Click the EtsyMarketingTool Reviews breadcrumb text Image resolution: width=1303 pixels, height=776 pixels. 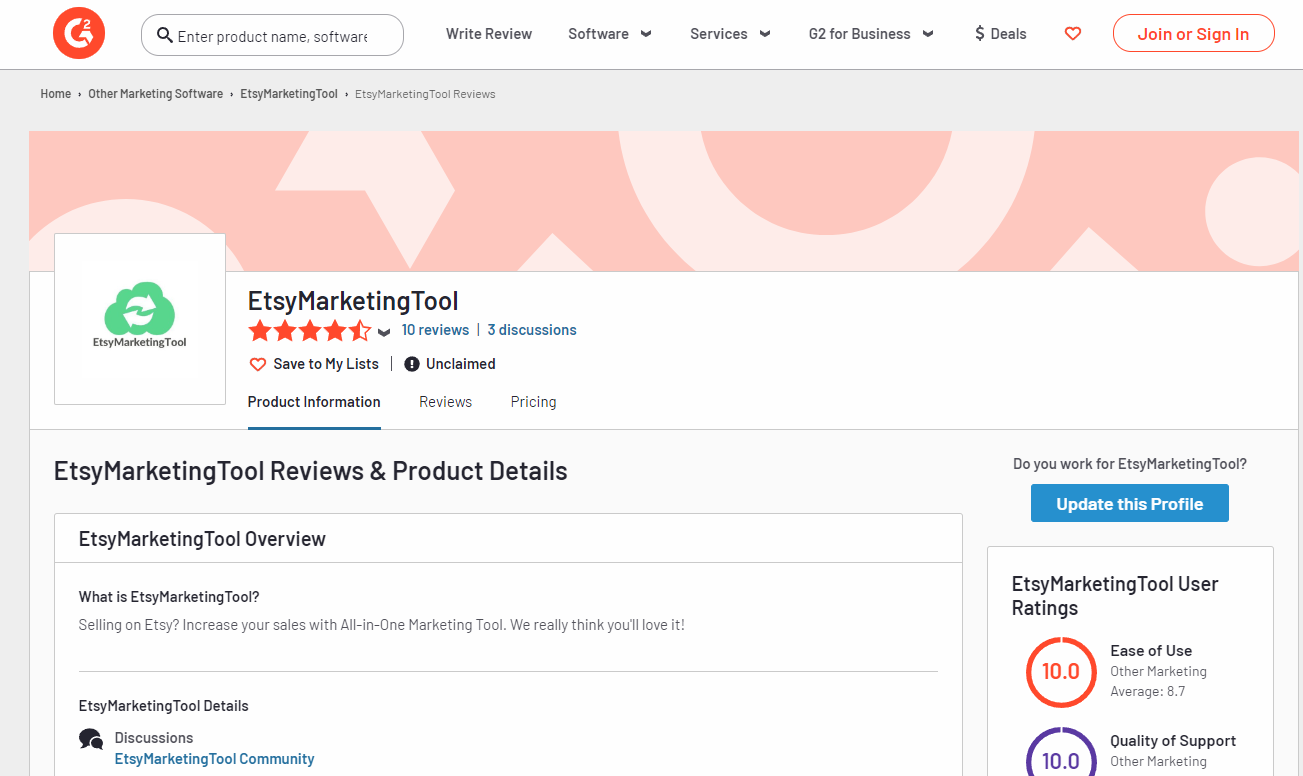tap(425, 94)
